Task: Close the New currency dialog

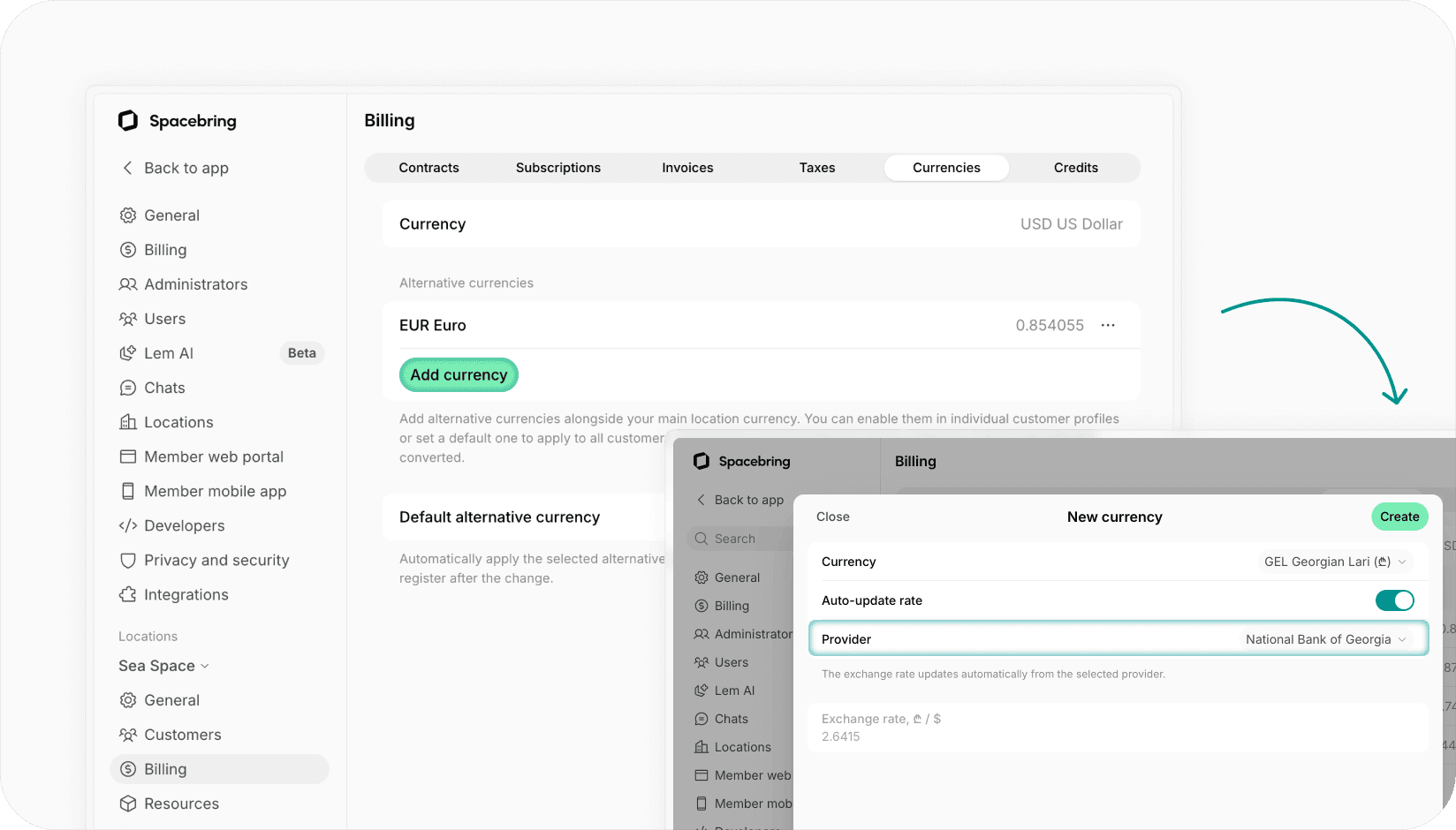Action: [x=833, y=517]
